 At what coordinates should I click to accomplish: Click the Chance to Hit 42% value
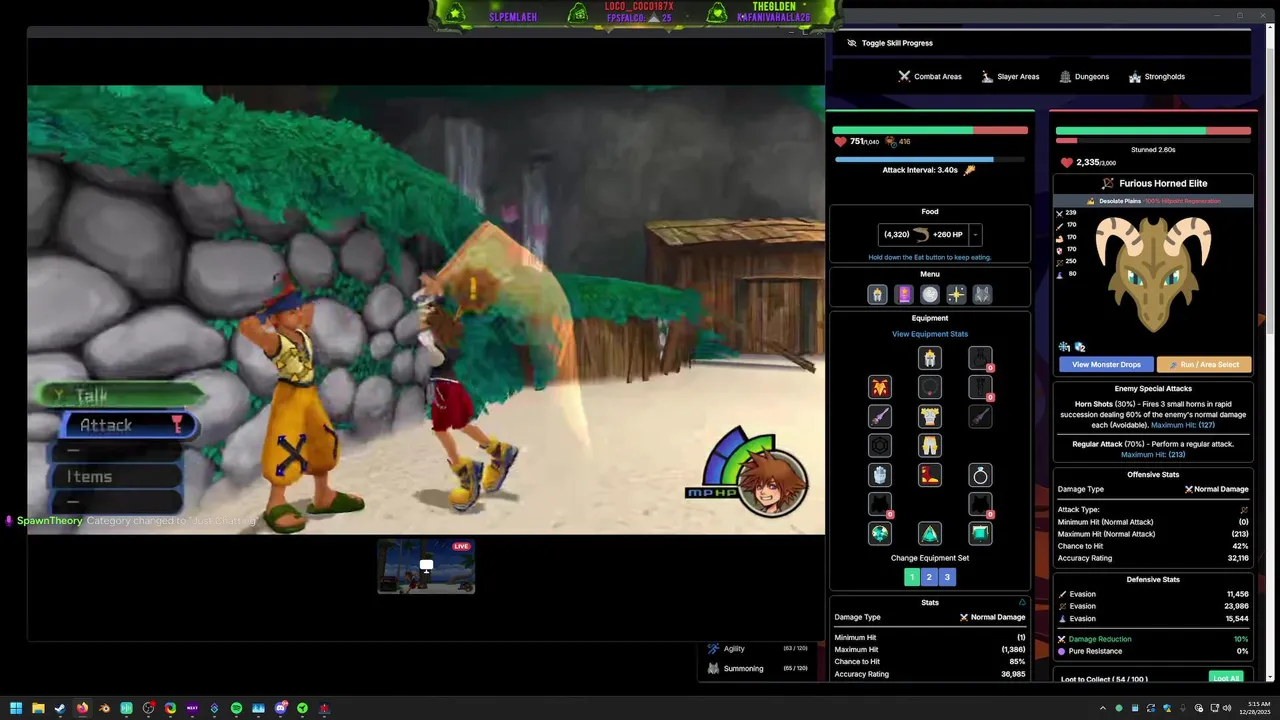(x=1241, y=546)
